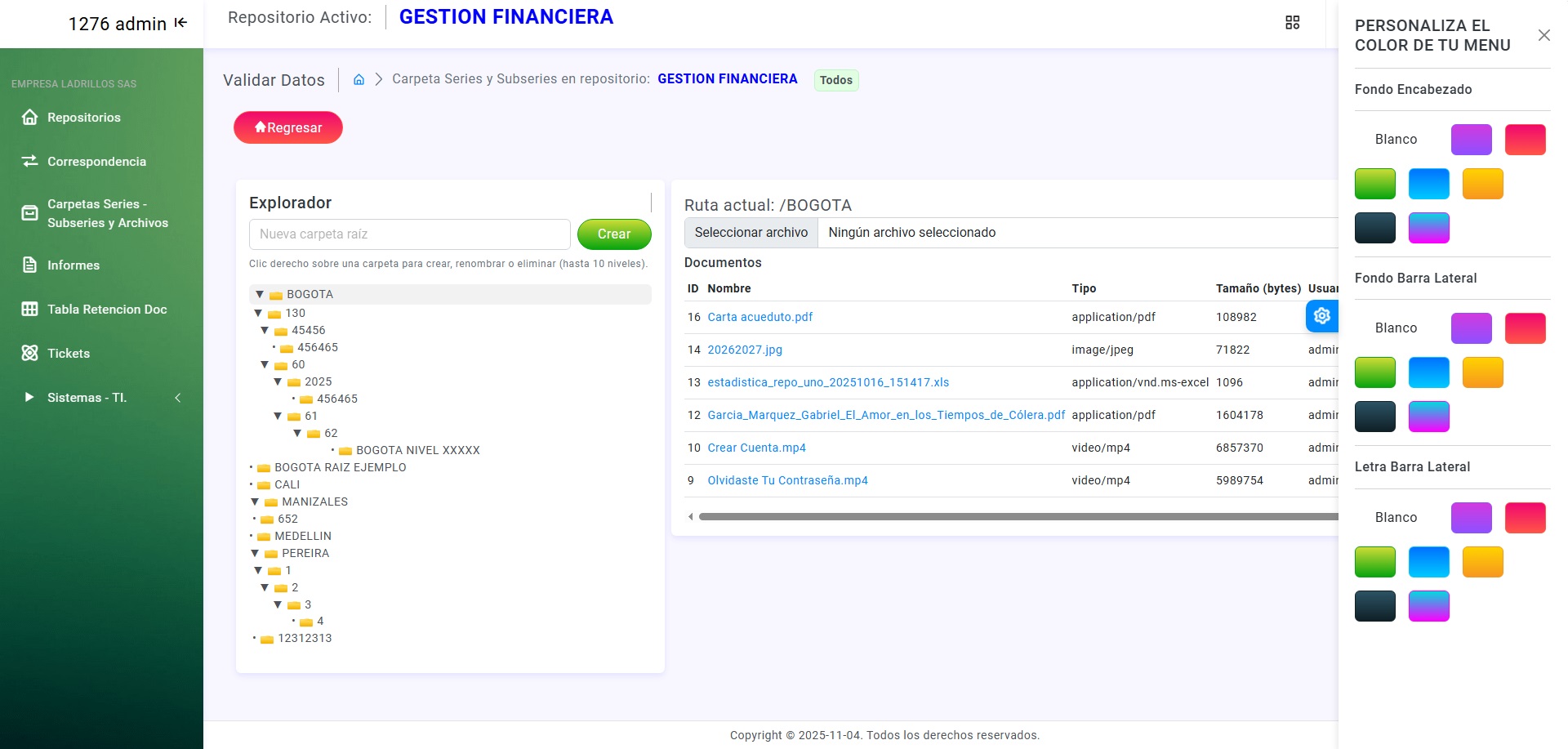Open Tabla Retencion Doc in sidebar
Viewport: 1568px width, 749px height.
click(x=106, y=310)
